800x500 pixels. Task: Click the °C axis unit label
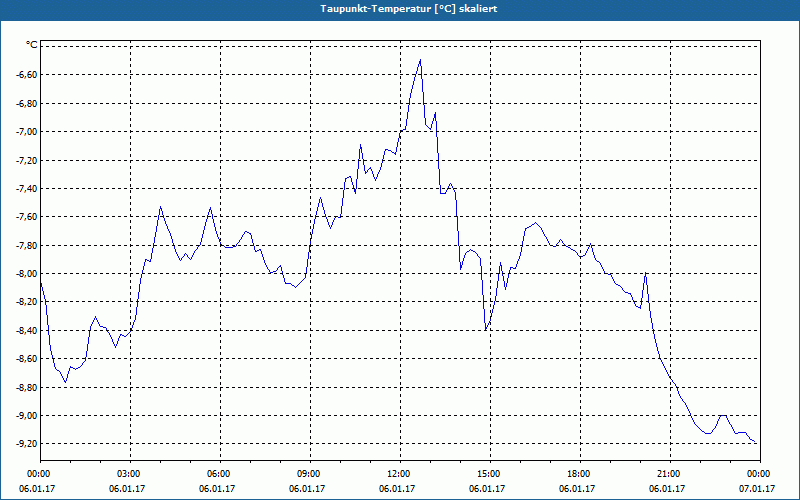32,45
